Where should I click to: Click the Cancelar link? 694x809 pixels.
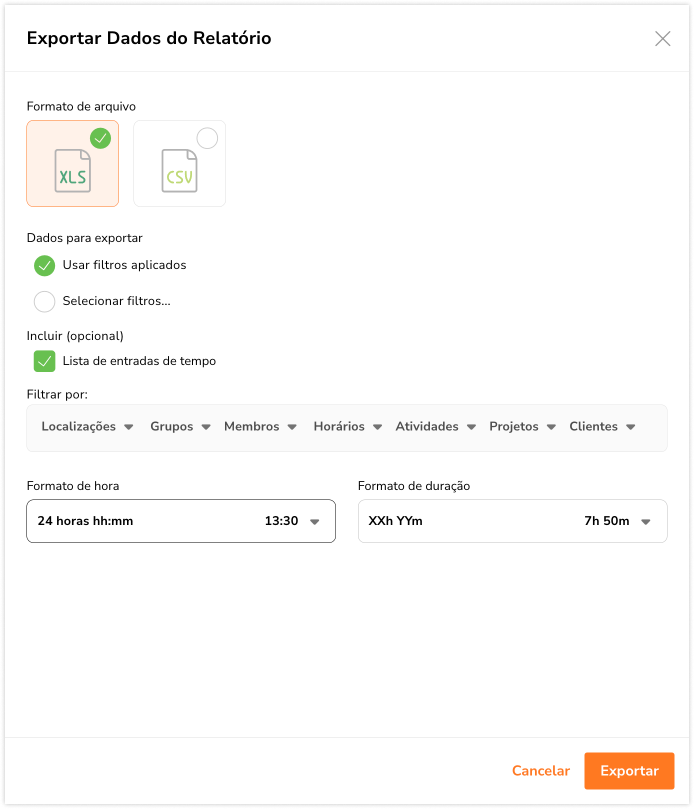(540, 771)
